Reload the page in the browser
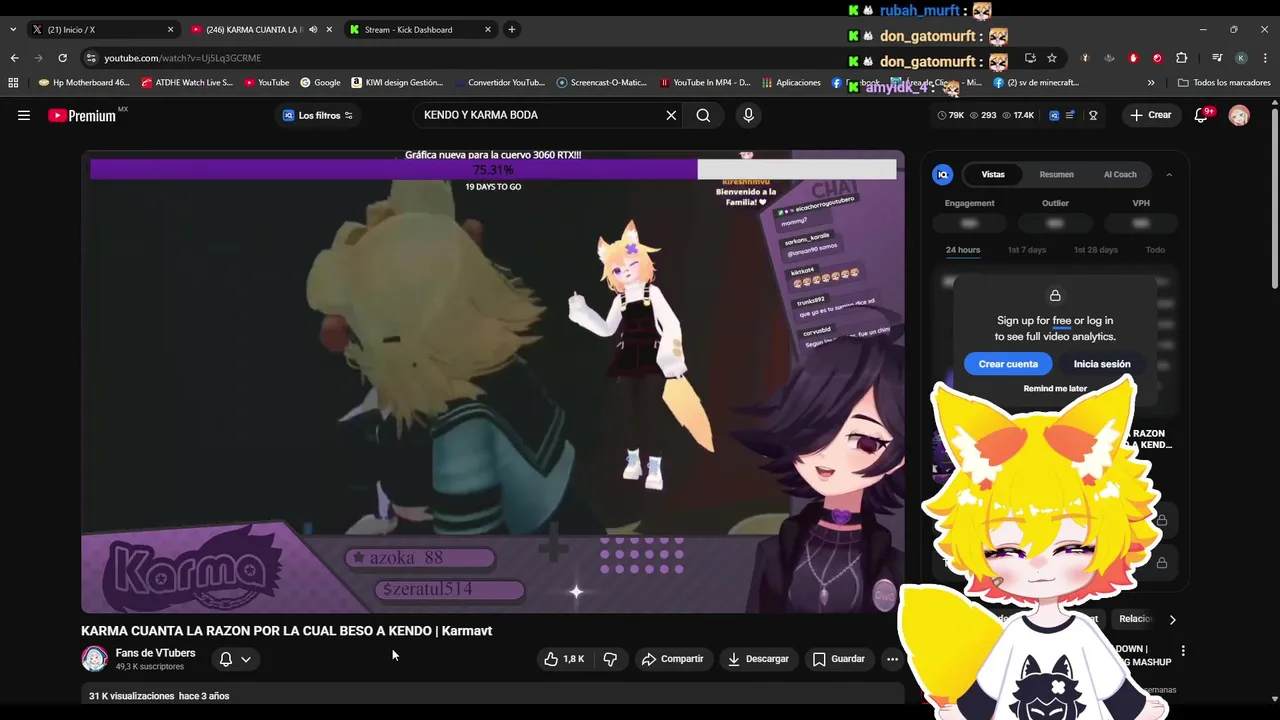This screenshot has width=1280, height=720. tap(62, 58)
